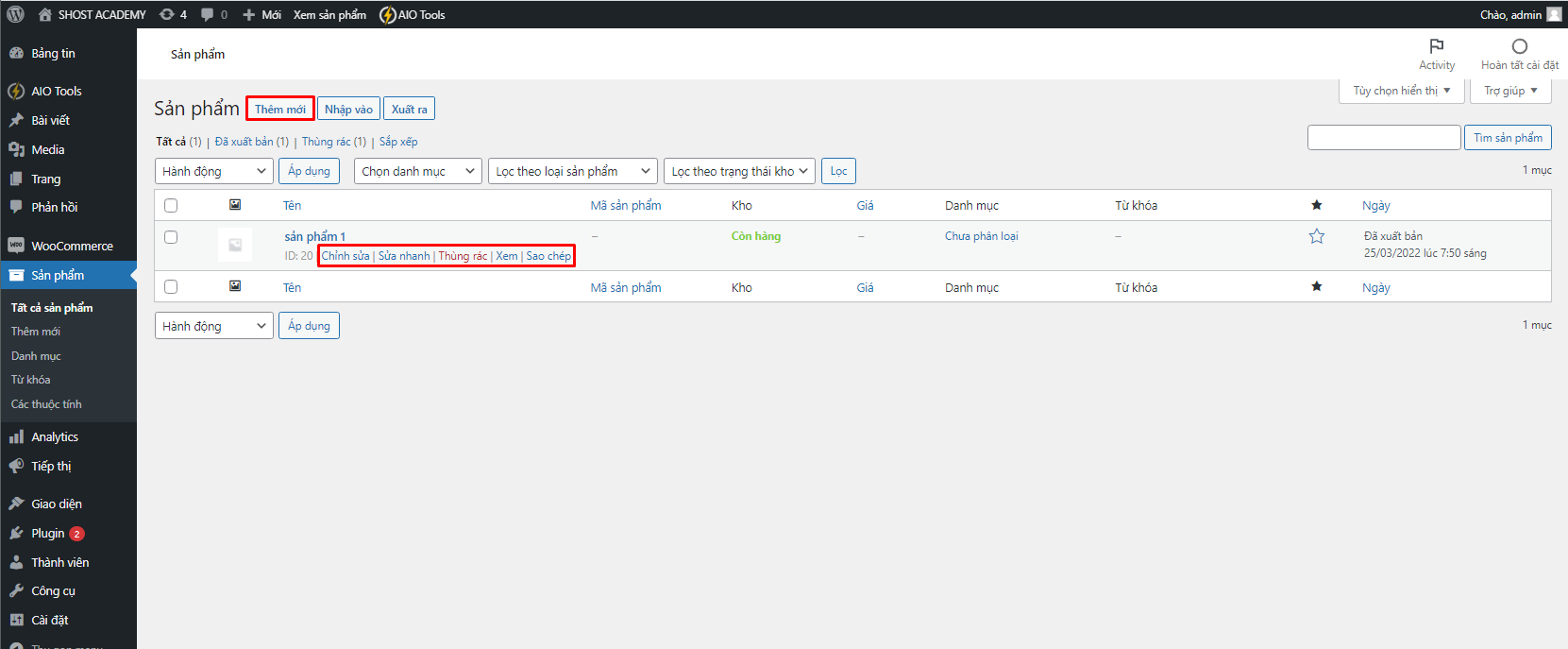Open the Activity flag icon
The width and height of the screenshot is (1568, 649).
click(1437, 46)
